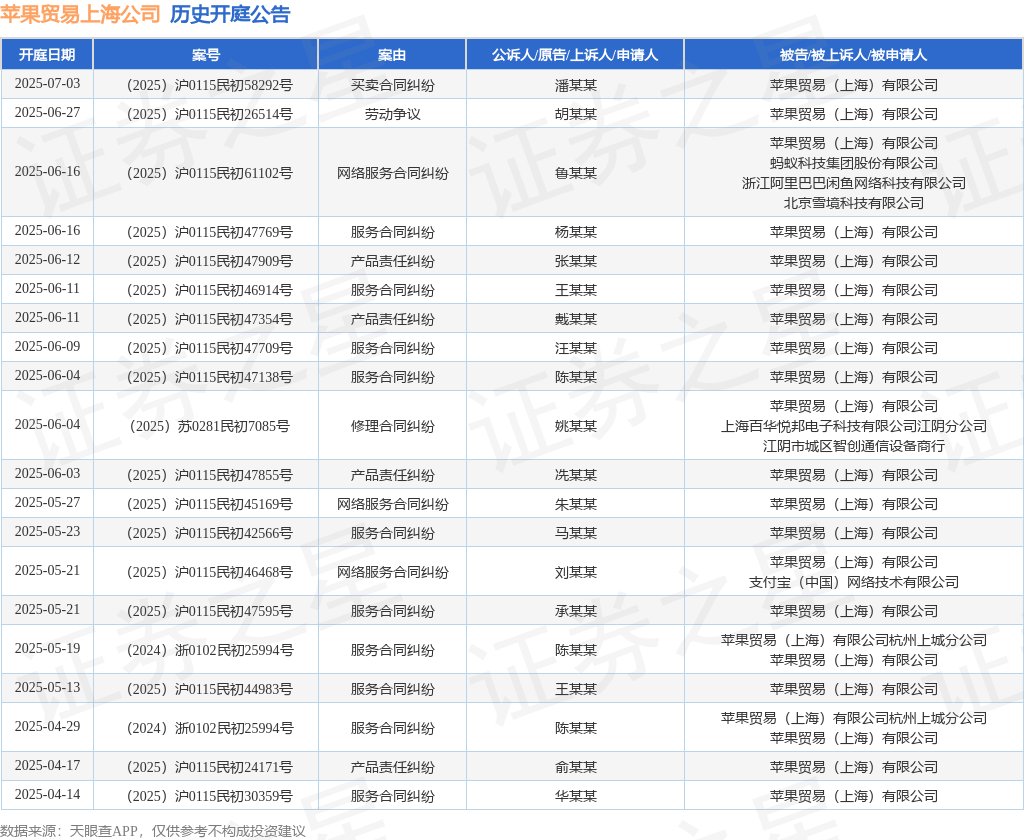The width and height of the screenshot is (1024, 840).
Task: Select the 案号 column header
Action: coord(206,55)
